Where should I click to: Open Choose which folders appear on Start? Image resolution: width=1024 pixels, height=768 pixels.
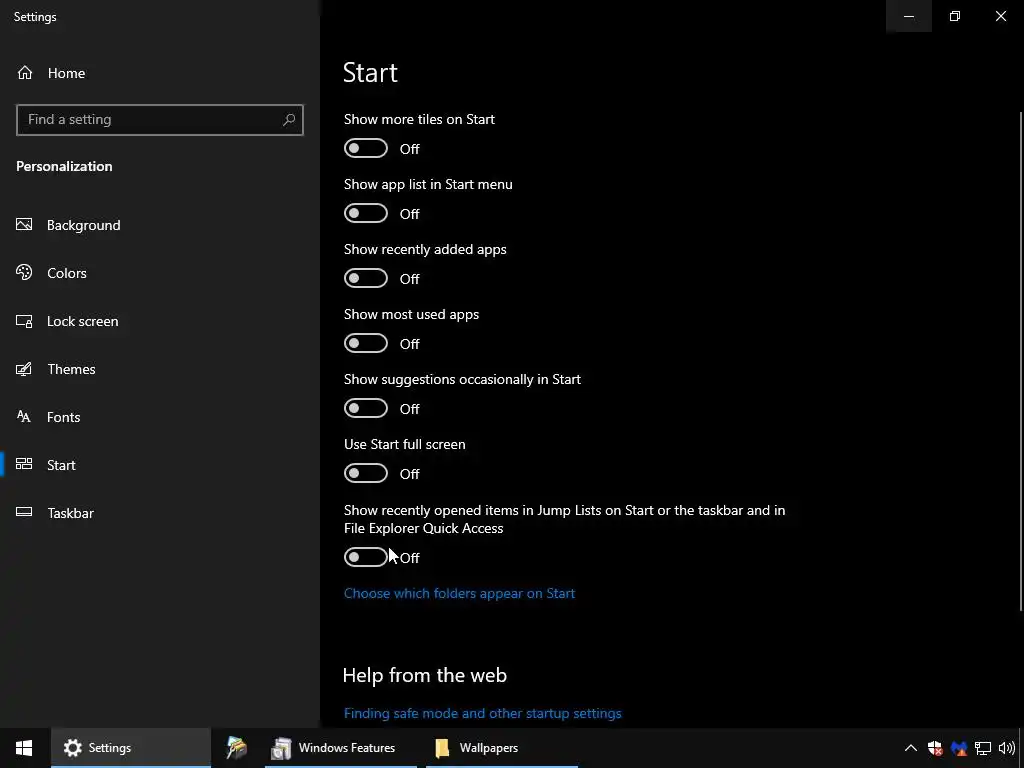click(x=459, y=593)
